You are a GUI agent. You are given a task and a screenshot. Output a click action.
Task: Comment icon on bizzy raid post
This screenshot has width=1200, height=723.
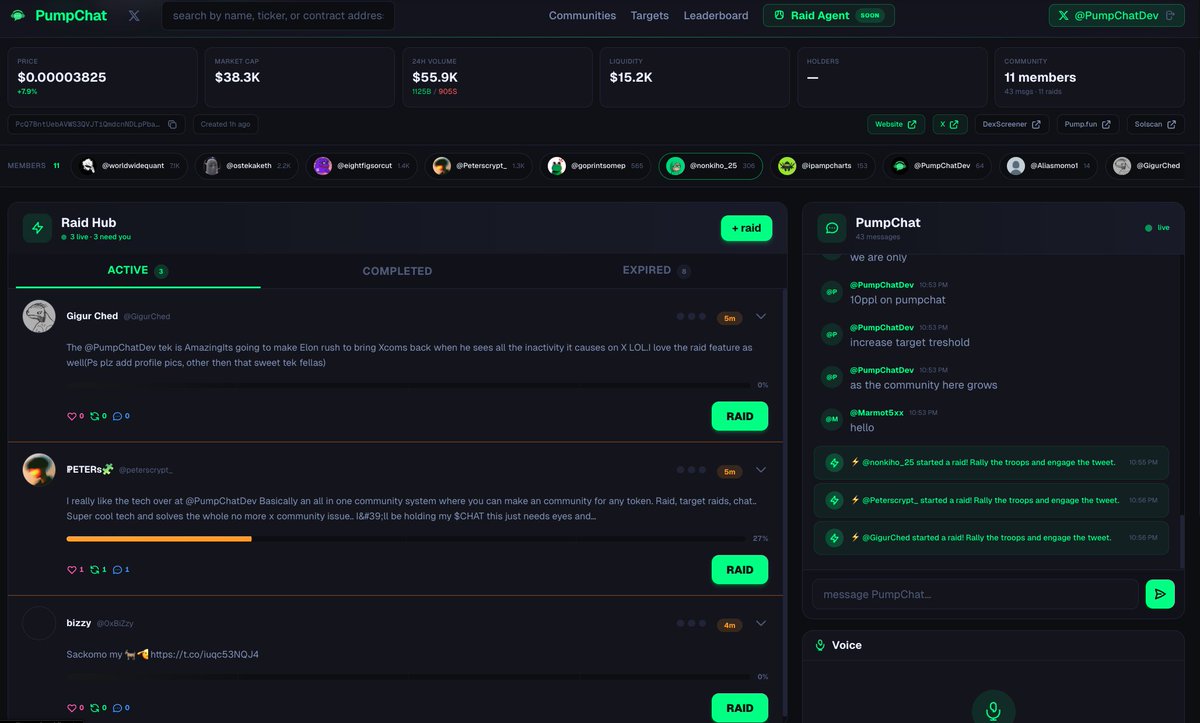point(118,708)
